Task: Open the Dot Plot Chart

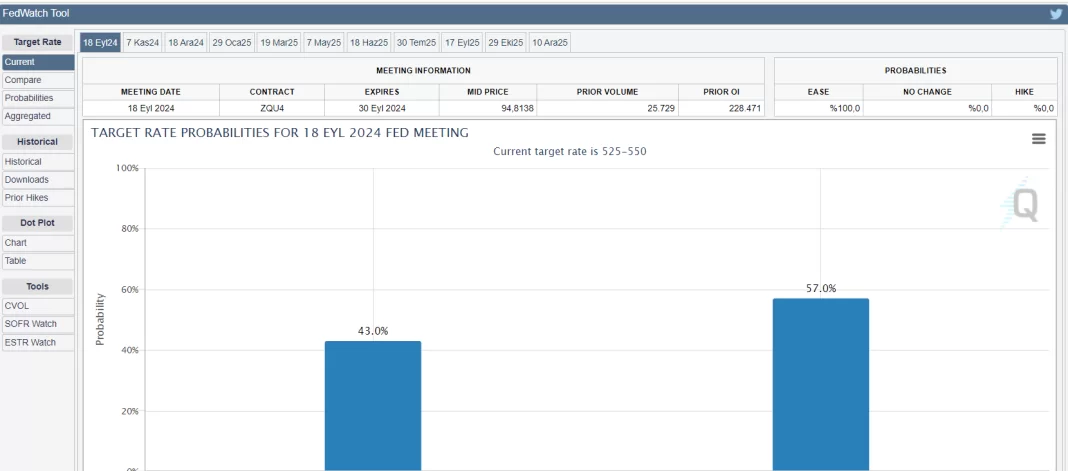Action: [x=38, y=243]
